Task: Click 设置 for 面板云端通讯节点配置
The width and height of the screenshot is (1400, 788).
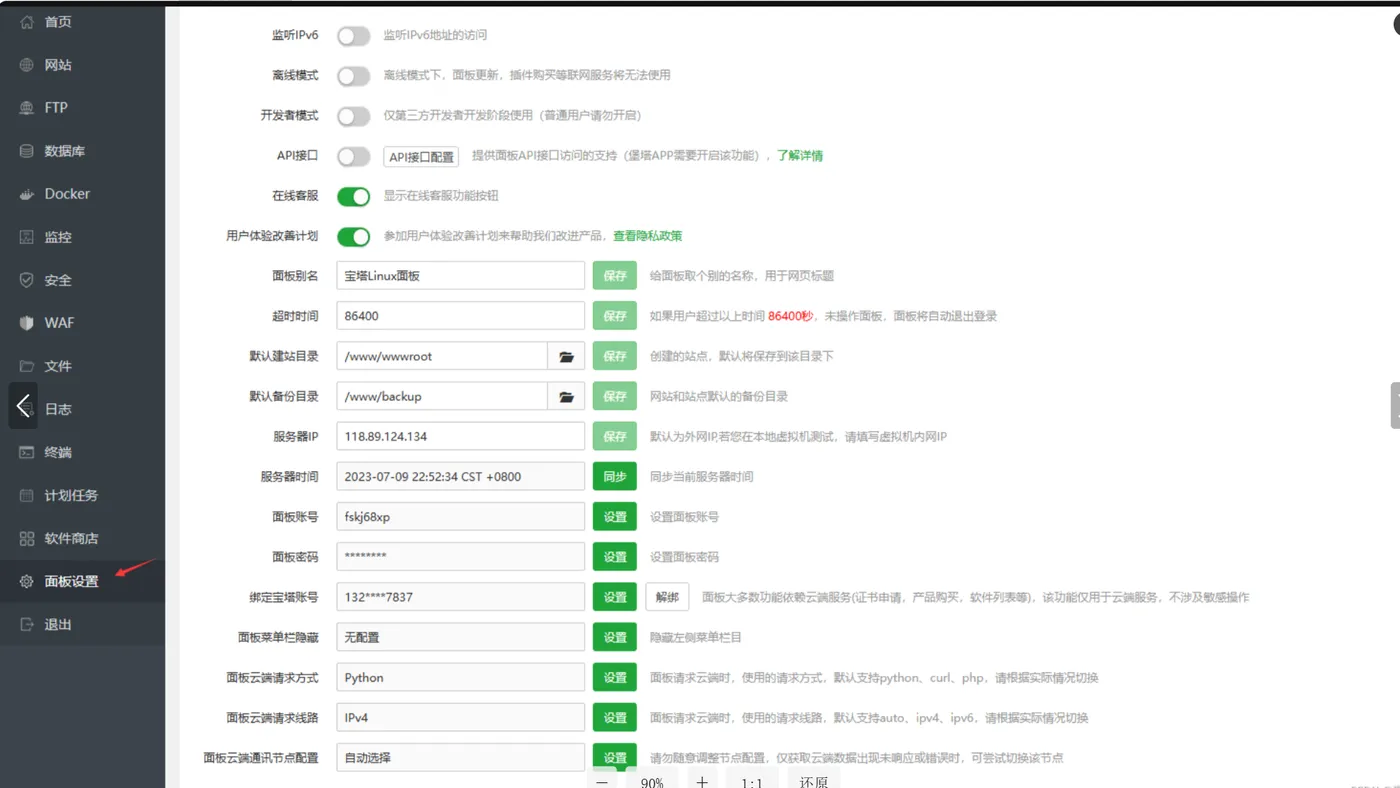Action: click(x=615, y=758)
